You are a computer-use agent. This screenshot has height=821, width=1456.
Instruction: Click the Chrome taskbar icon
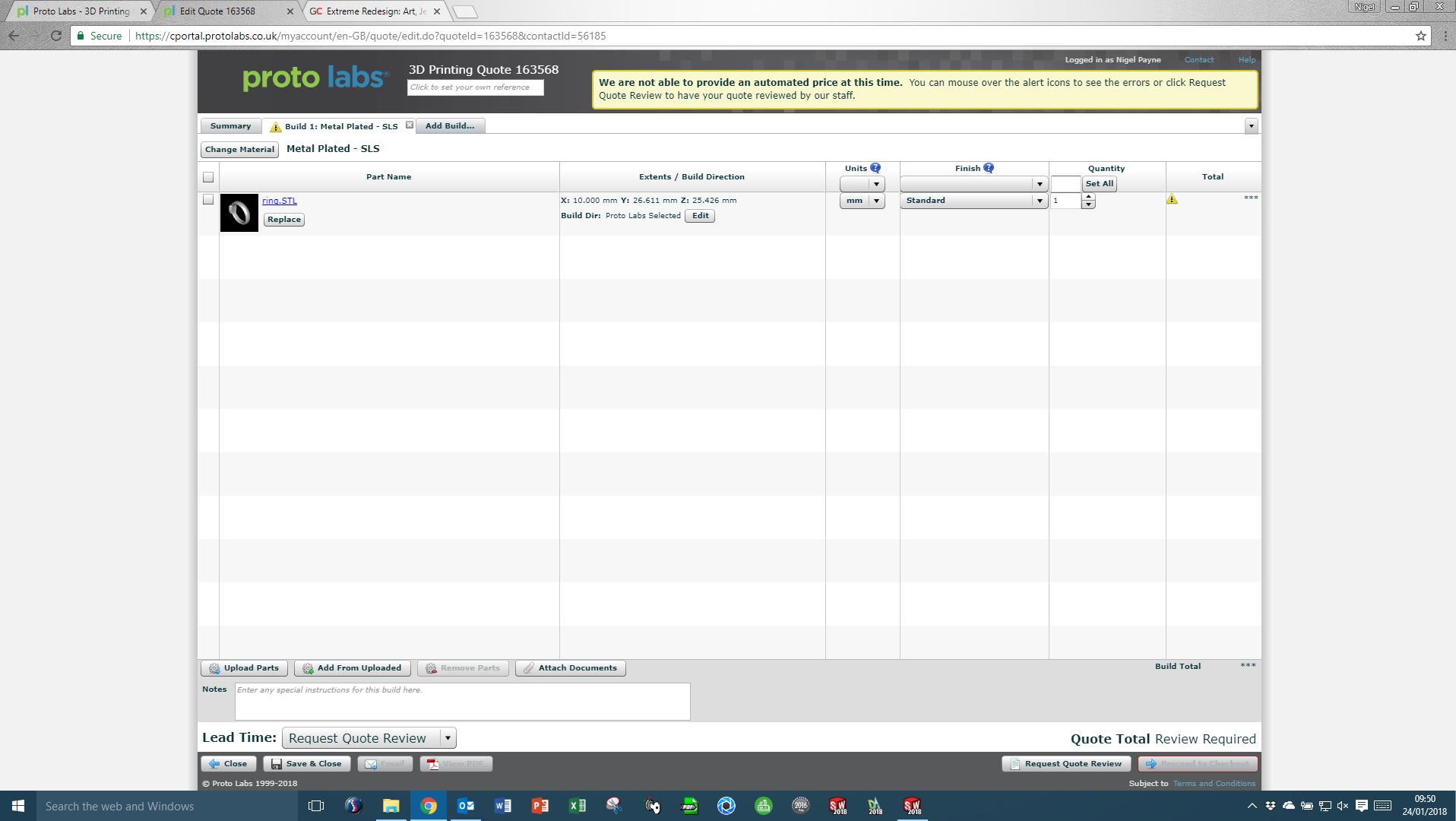429,806
